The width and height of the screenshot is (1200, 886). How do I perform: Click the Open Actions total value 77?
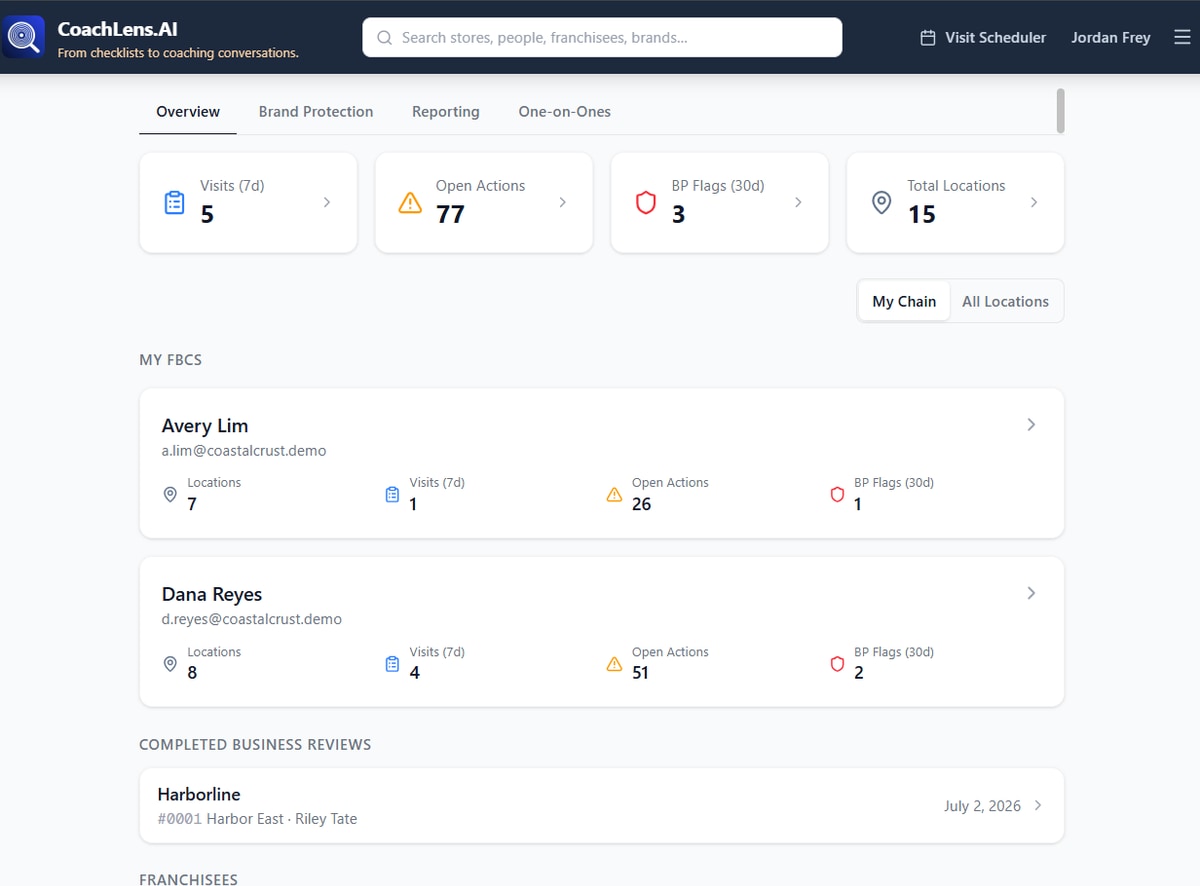point(450,214)
